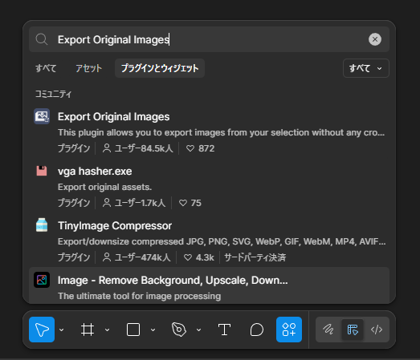Expand the Frame tool options chevron
The image size is (420, 360).
pos(107,330)
